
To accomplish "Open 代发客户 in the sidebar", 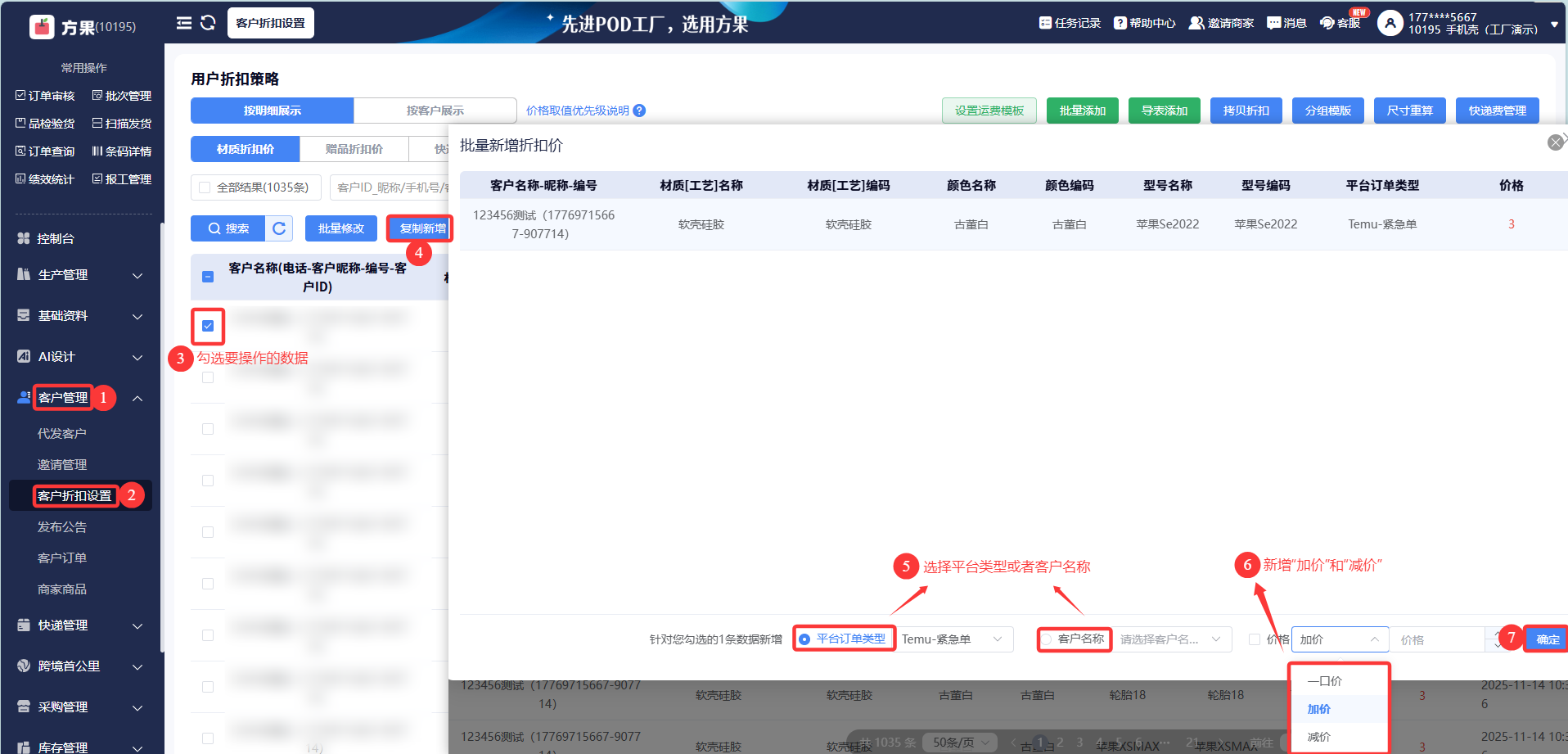I will coord(62,433).
